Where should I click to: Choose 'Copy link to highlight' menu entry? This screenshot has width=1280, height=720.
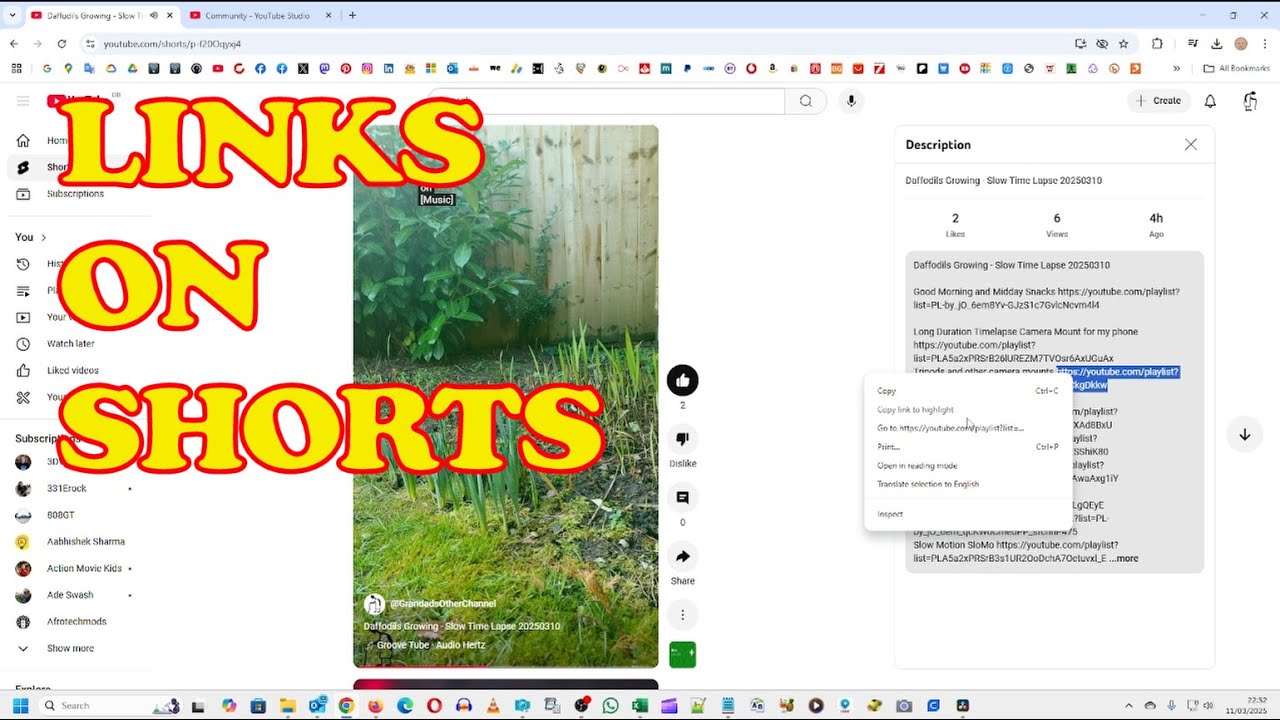click(967, 409)
